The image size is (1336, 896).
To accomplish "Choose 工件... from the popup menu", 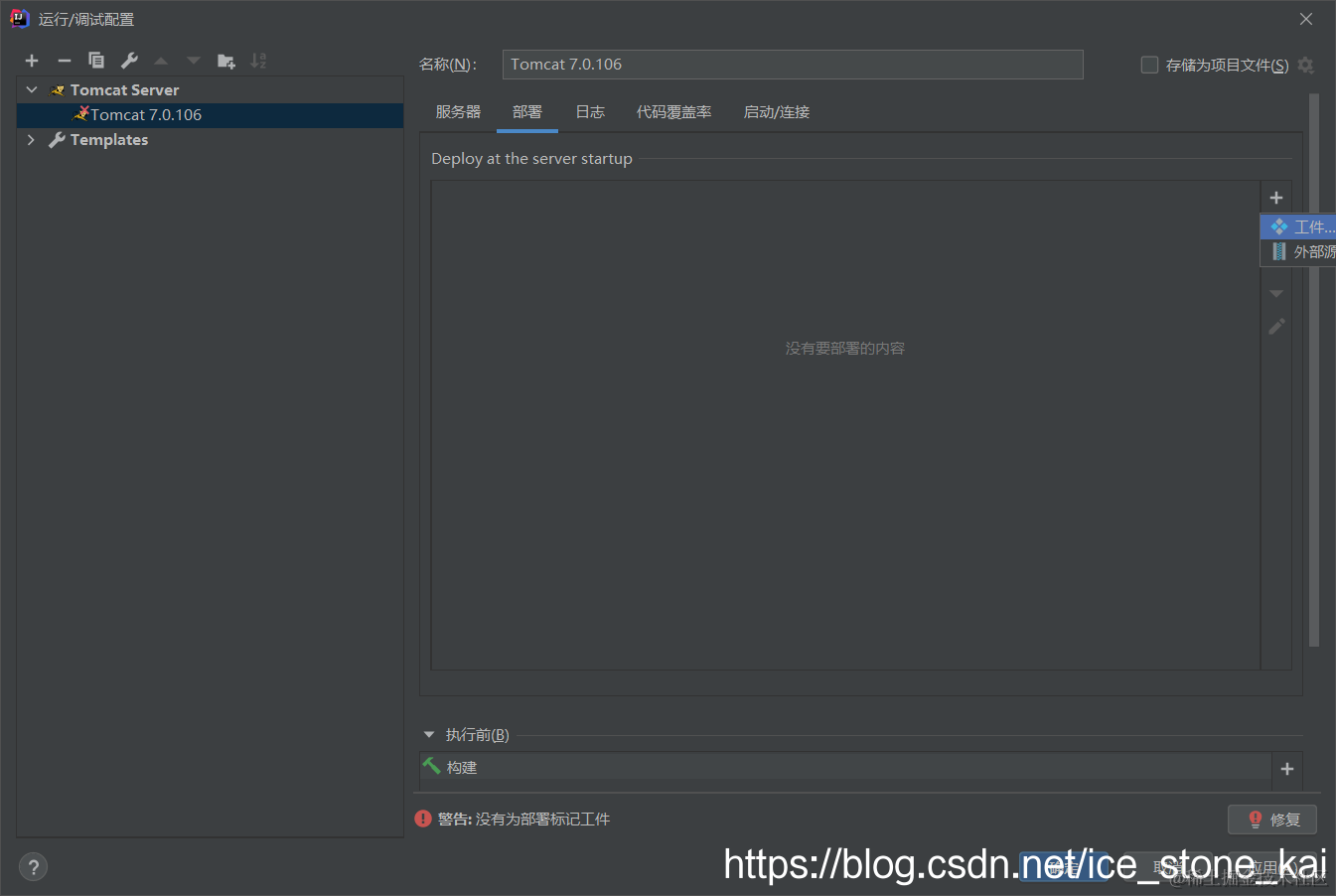I will click(x=1299, y=226).
